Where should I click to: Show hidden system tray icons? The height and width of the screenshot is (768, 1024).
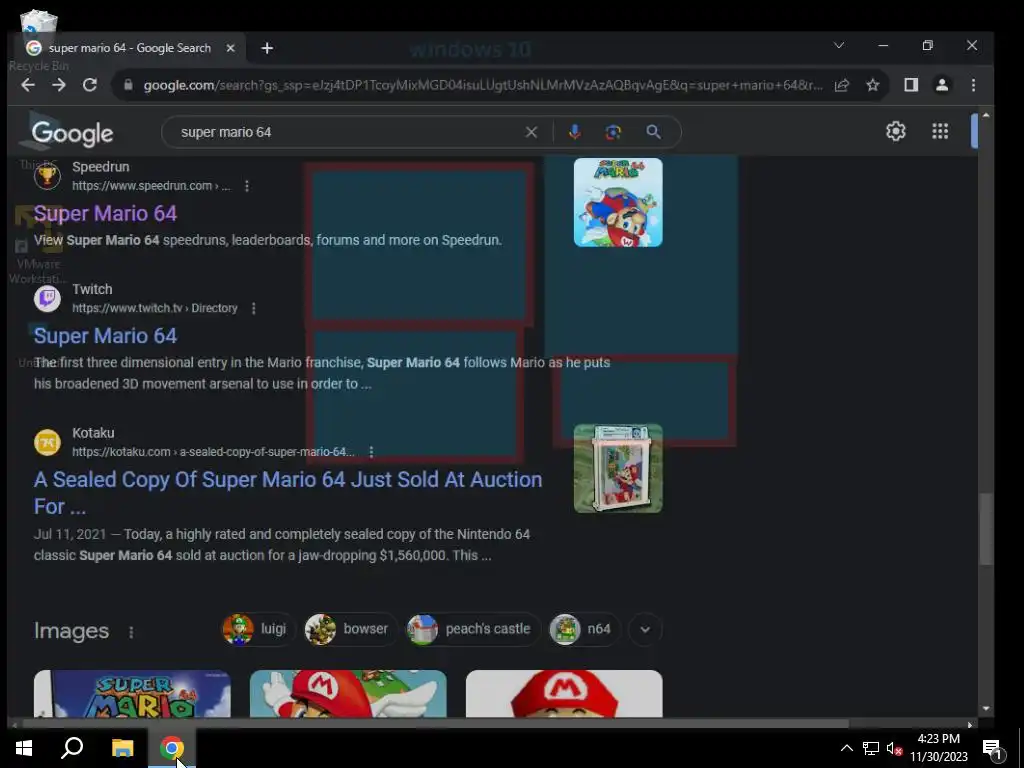click(x=846, y=748)
